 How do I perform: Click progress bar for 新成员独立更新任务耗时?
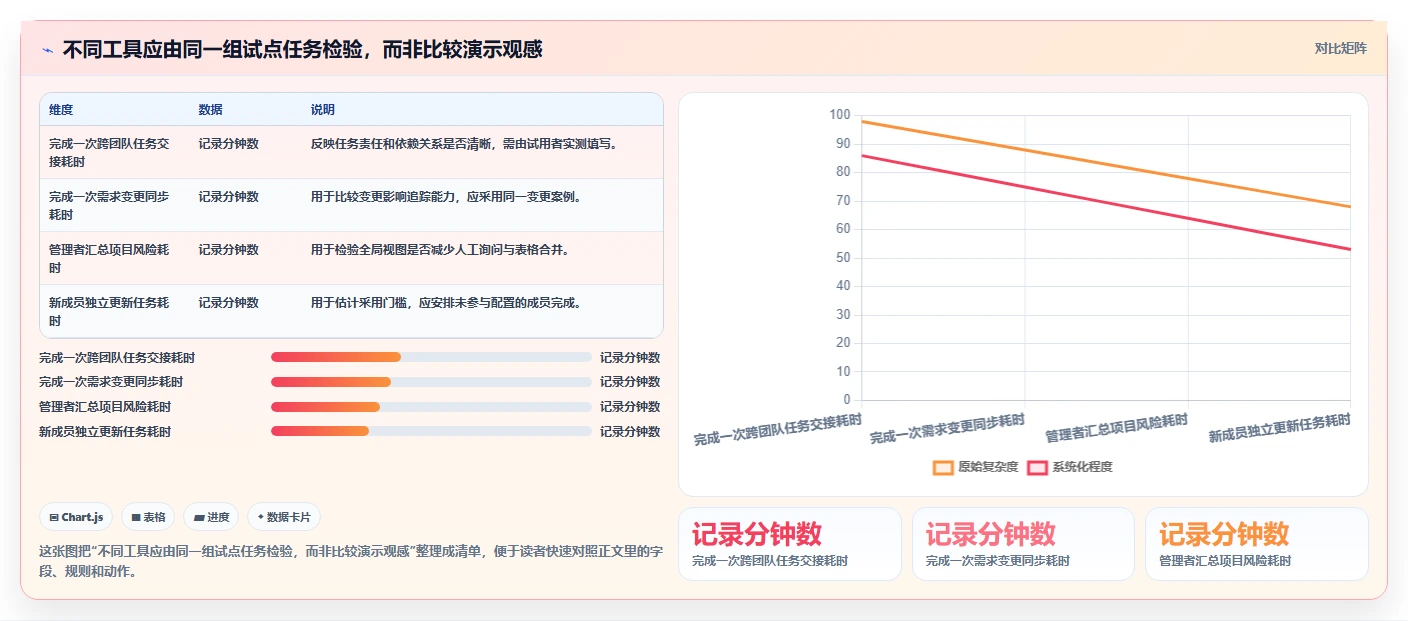coord(431,431)
